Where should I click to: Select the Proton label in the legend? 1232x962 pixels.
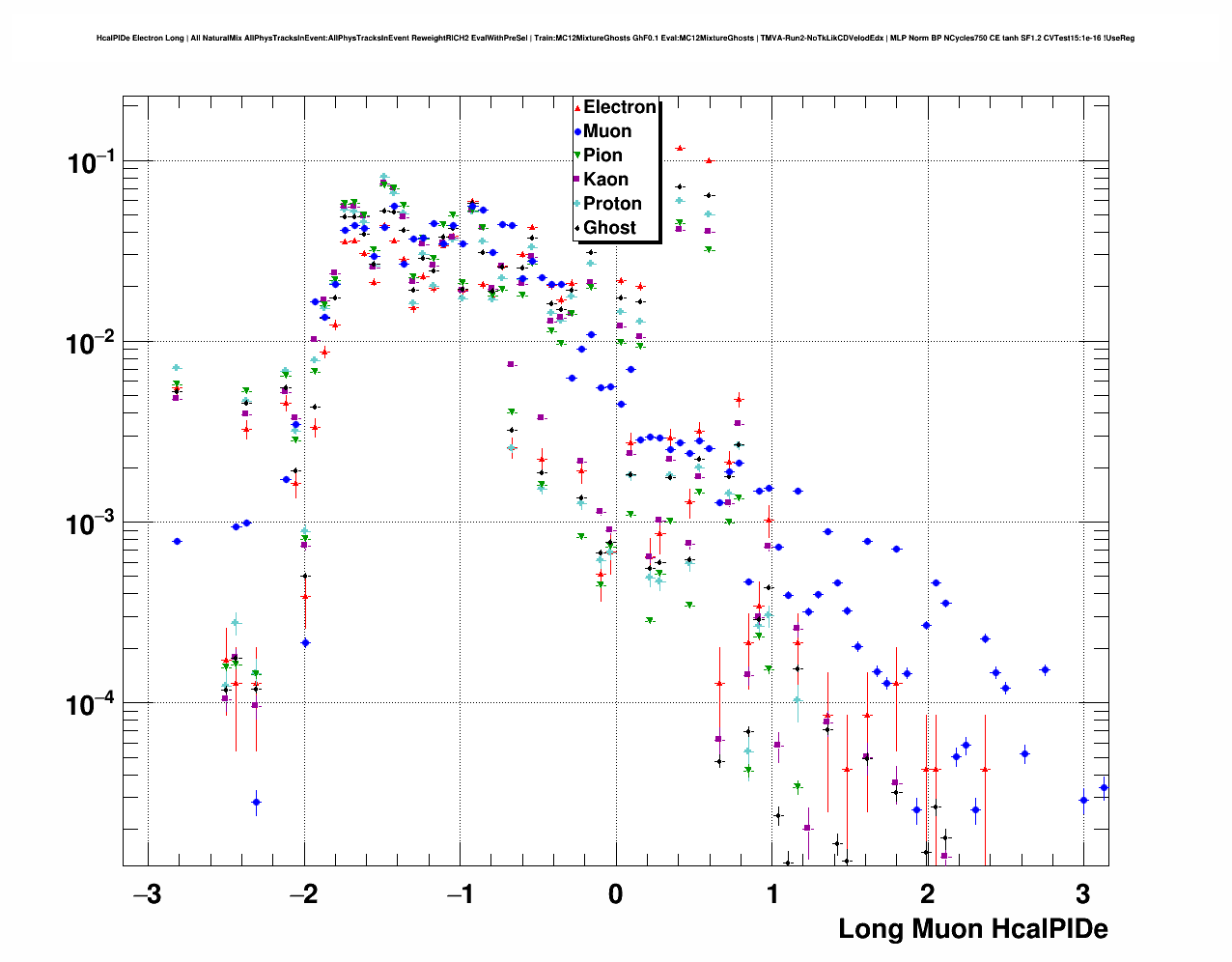(x=612, y=204)
